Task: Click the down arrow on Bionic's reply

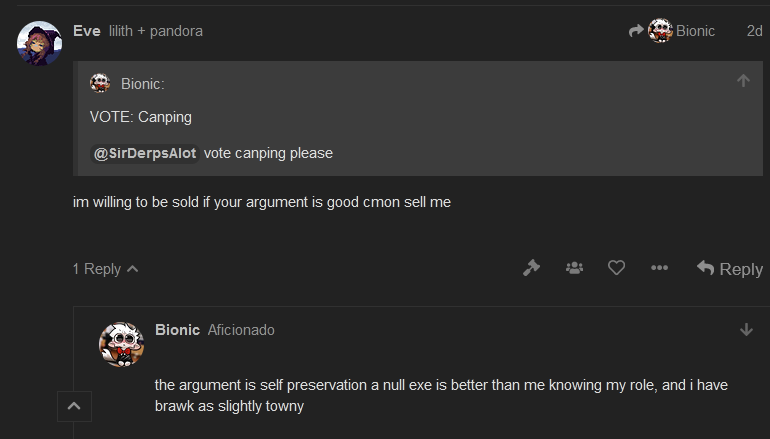Action: click(x=746, y=329)
